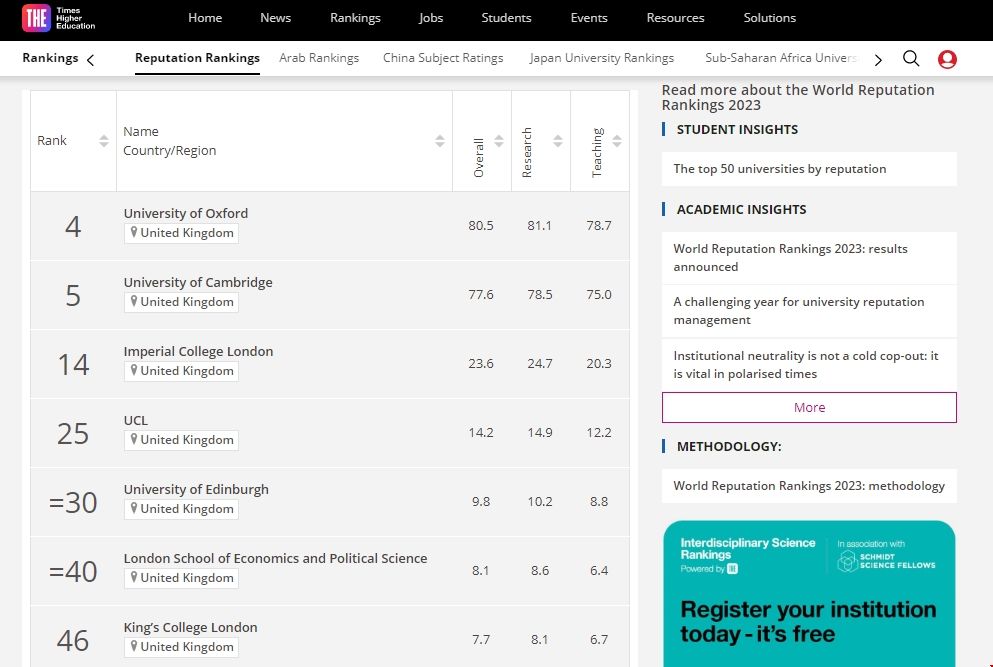
Task: Open University of Oxford link
Action: tap(186, 213)
